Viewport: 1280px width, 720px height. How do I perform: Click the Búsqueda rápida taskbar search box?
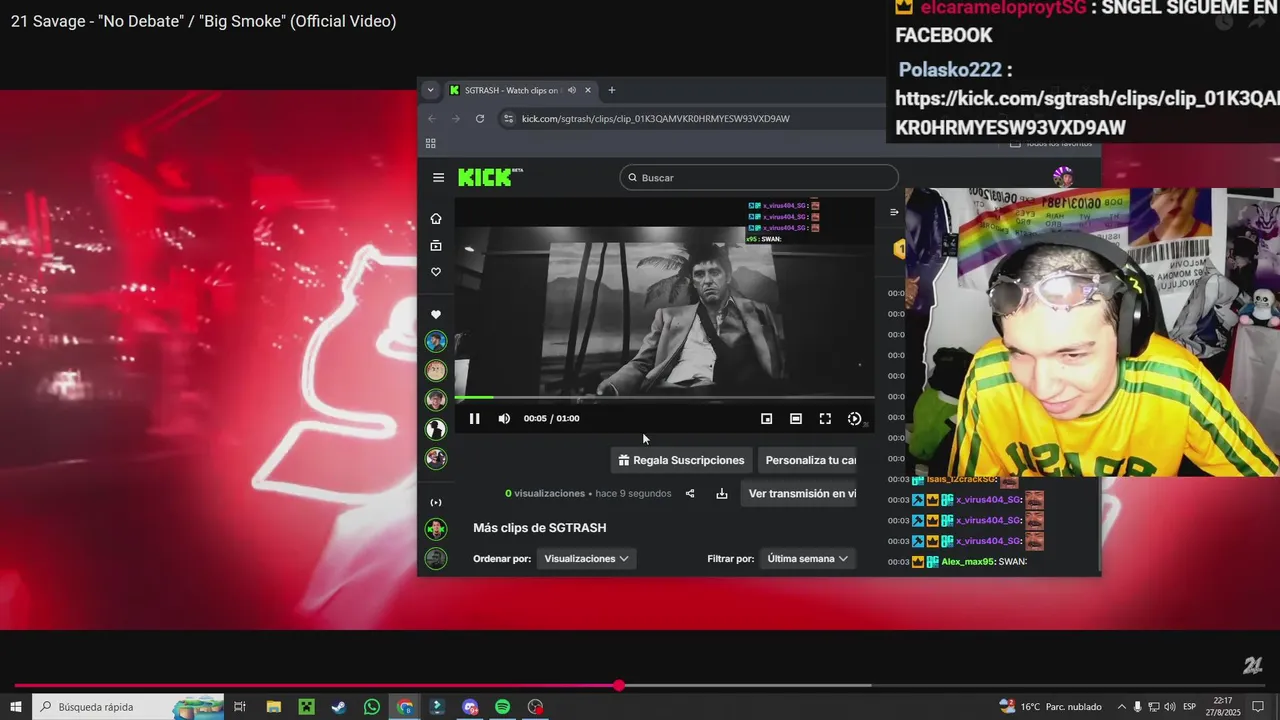click(128, 707)
